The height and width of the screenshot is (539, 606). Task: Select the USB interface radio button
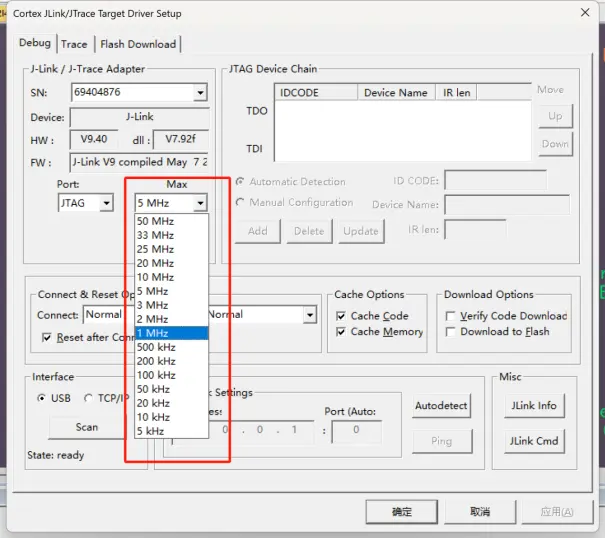[41, 398]
